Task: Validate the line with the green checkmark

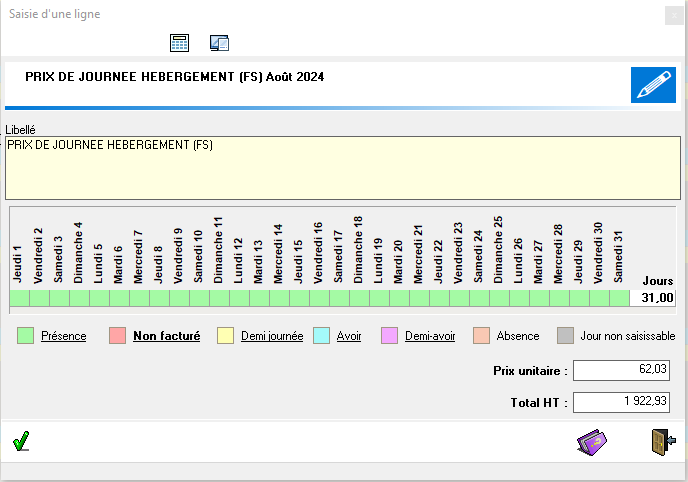Action: (21, 440)
